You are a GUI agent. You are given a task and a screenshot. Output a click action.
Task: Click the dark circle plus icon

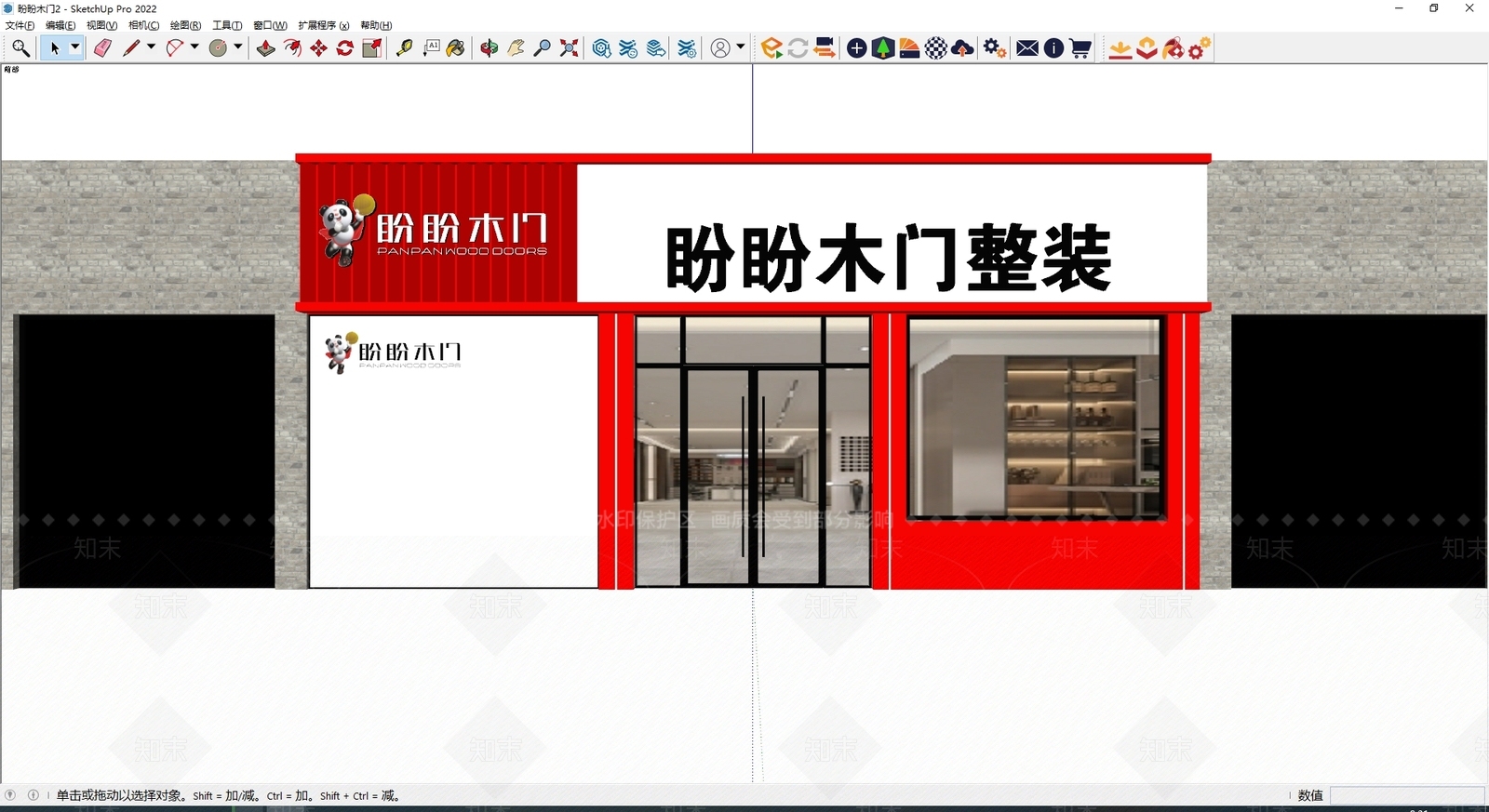[x=857, y=48]
